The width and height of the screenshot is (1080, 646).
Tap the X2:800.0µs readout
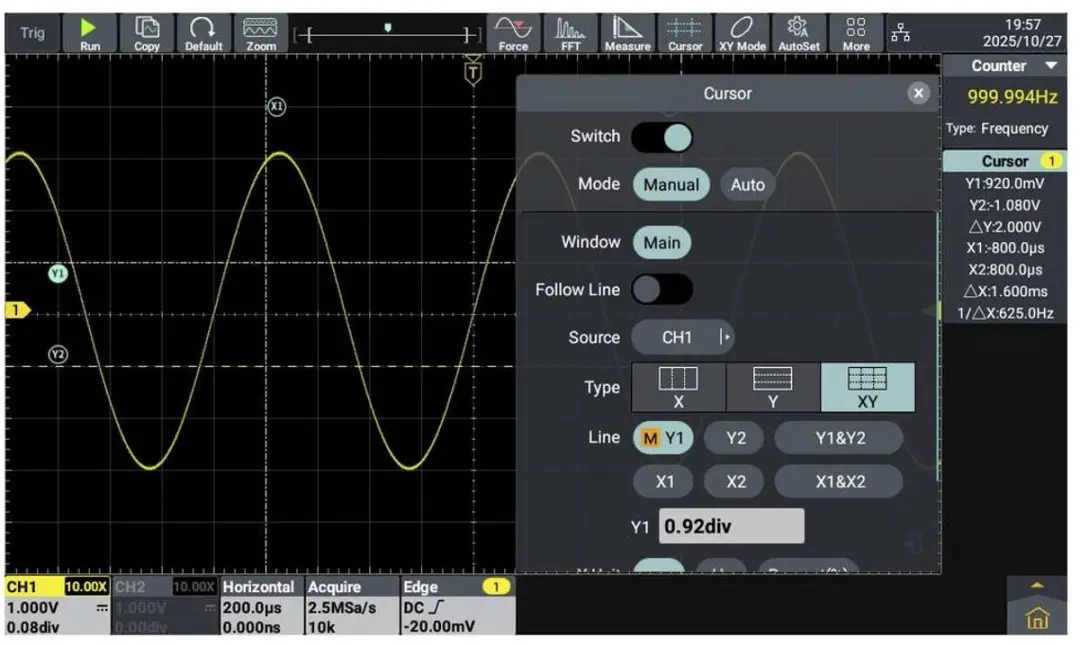1004,270
